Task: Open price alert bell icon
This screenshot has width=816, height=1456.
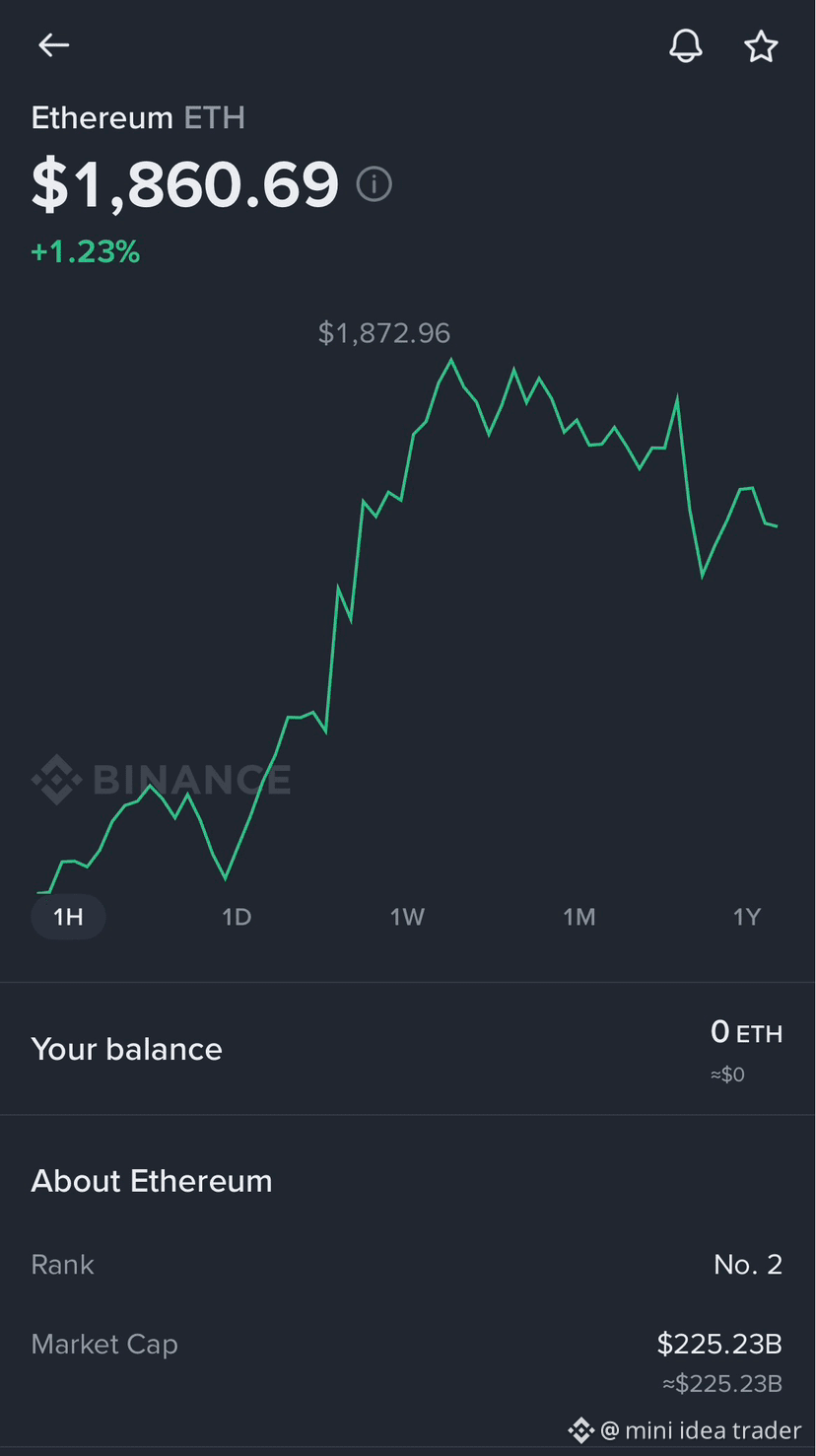Action: click(686, 45)
